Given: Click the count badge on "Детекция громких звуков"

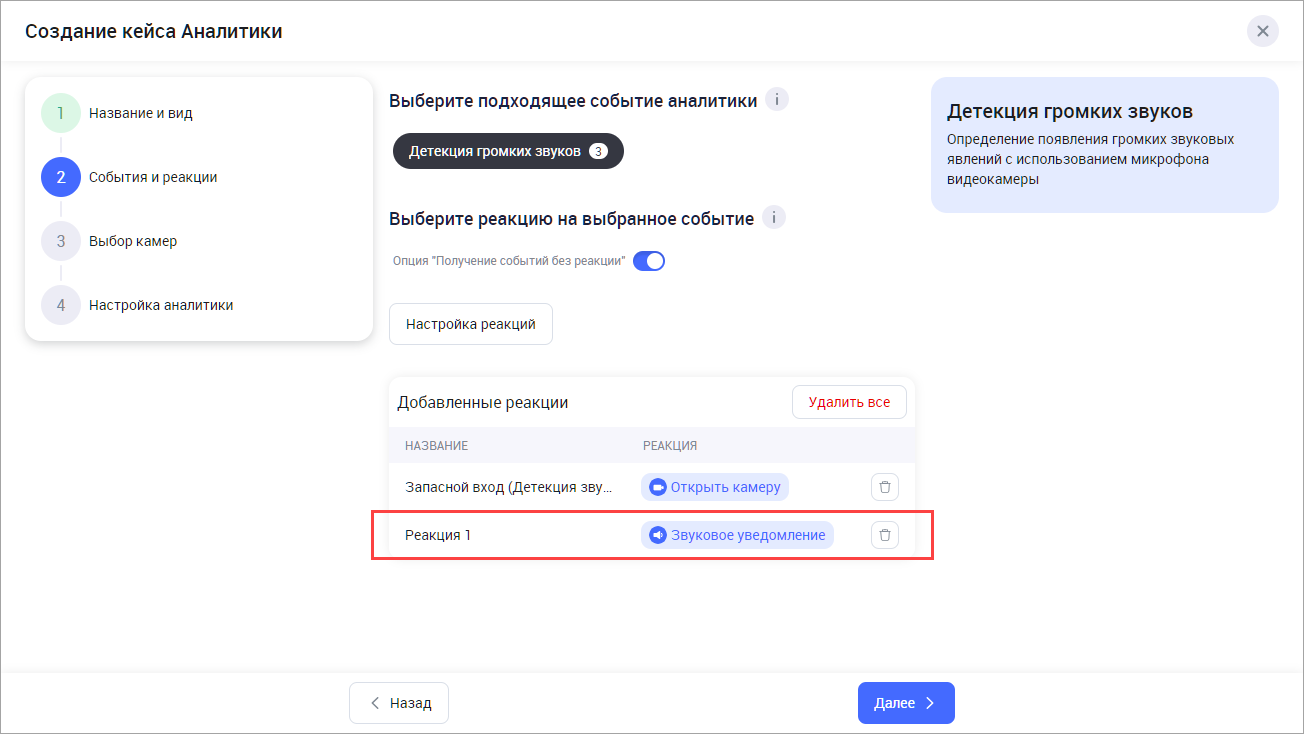Looking at the screenshot, I should [x=598, y=152].
